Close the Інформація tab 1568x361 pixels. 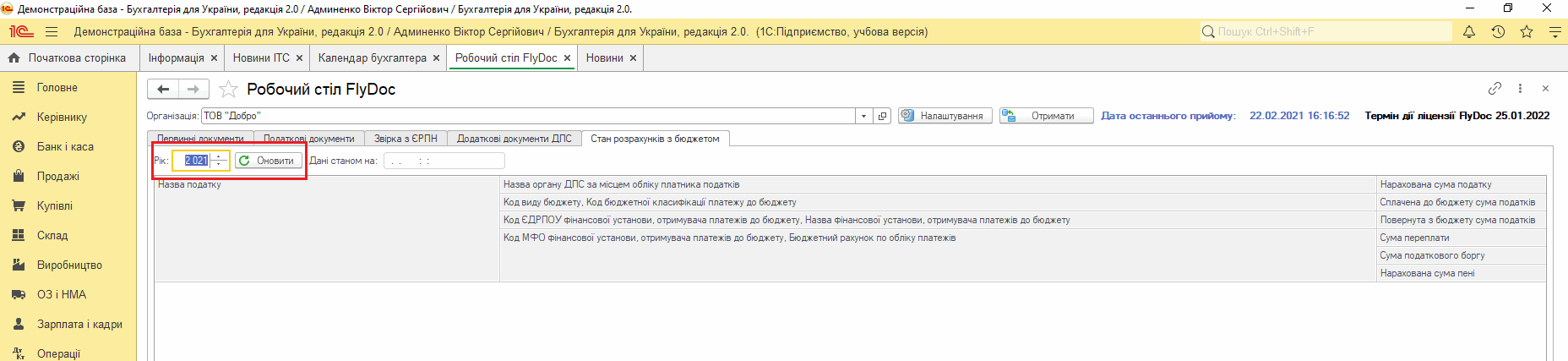point(214,58)
